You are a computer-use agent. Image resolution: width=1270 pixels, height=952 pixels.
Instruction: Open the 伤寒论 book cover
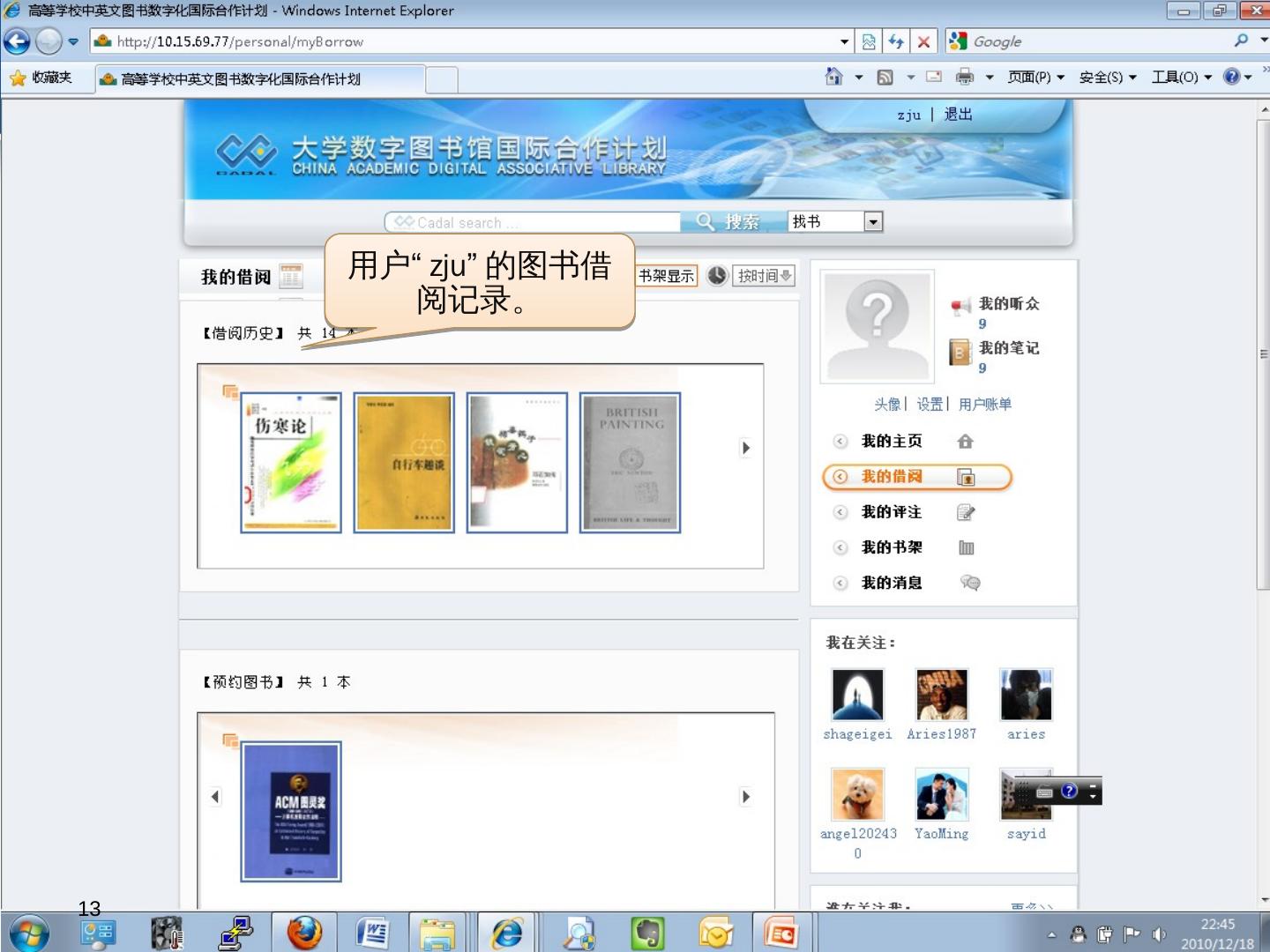tap(291, 463)
